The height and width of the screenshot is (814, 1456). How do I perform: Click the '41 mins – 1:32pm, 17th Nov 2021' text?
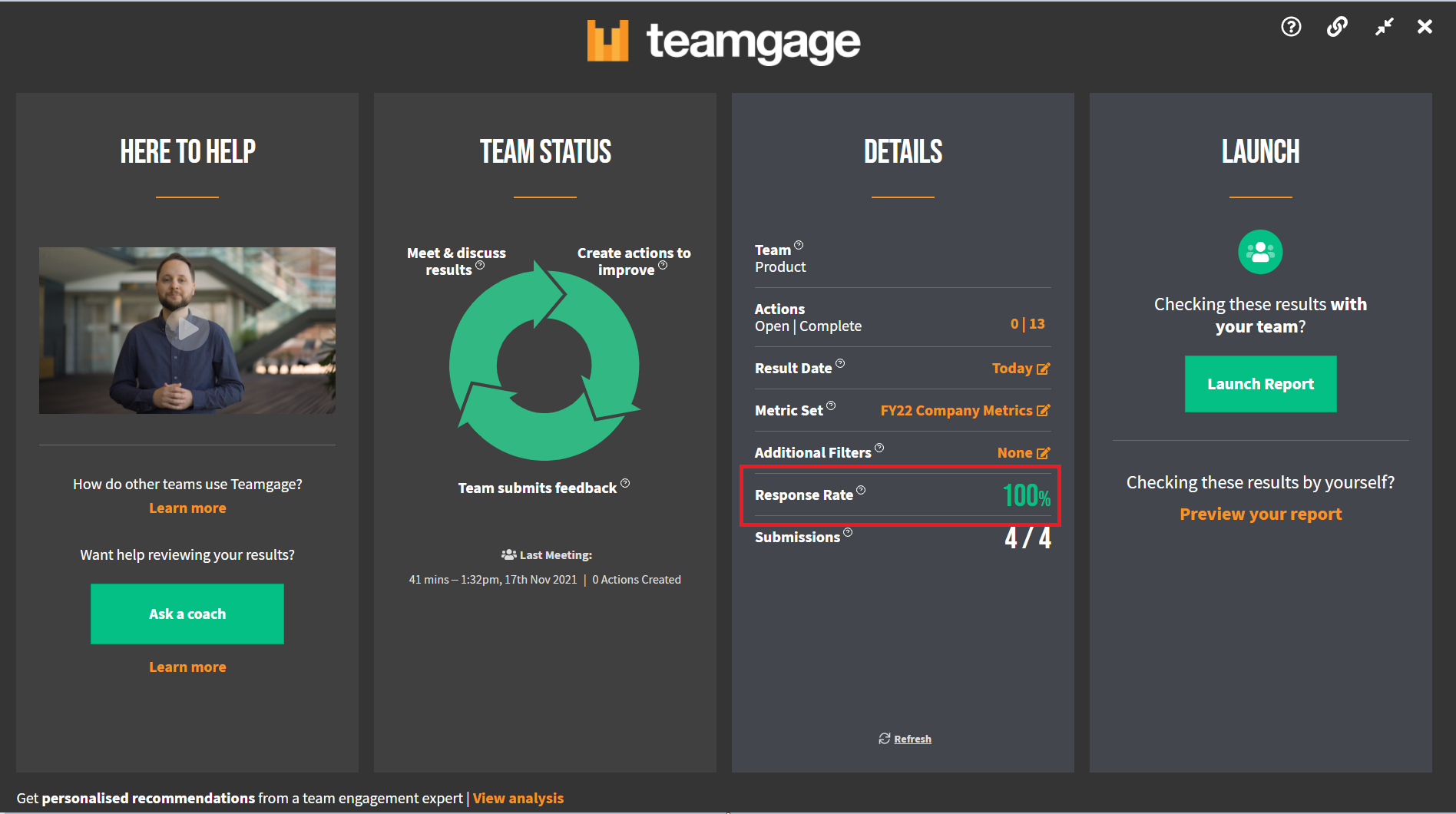493,580
